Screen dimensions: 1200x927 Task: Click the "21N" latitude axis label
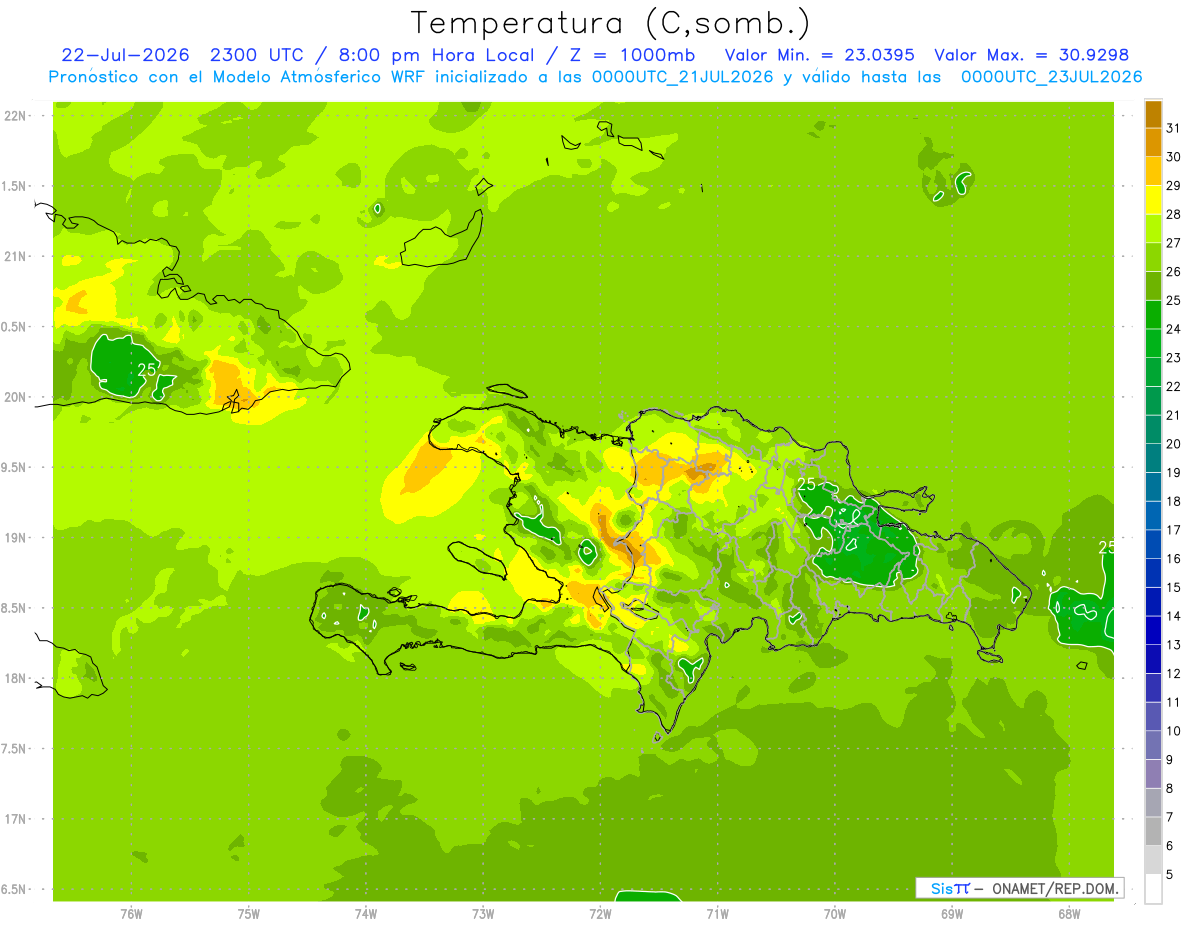tap(16, 257)
